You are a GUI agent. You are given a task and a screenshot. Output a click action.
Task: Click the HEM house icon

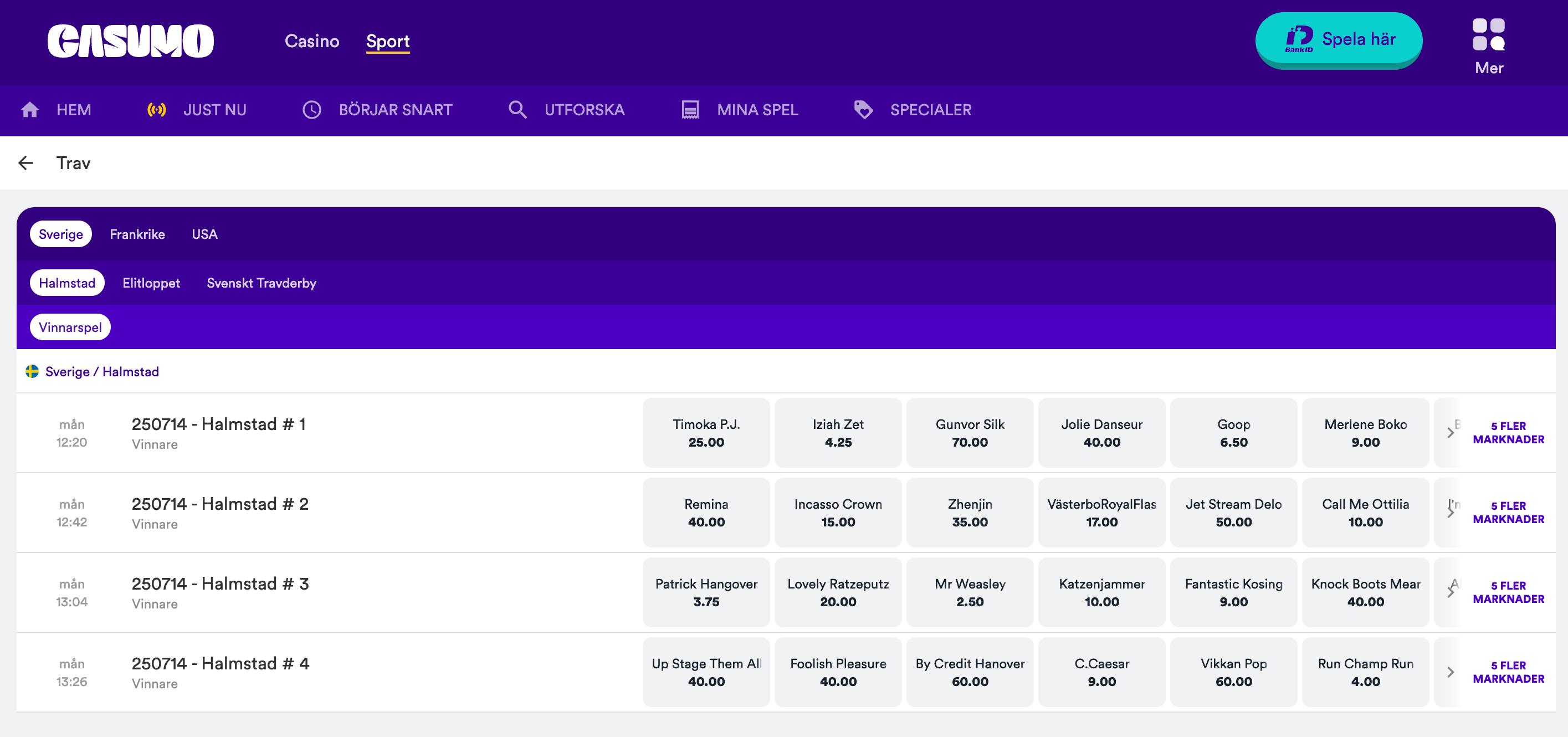click(30, 110)
